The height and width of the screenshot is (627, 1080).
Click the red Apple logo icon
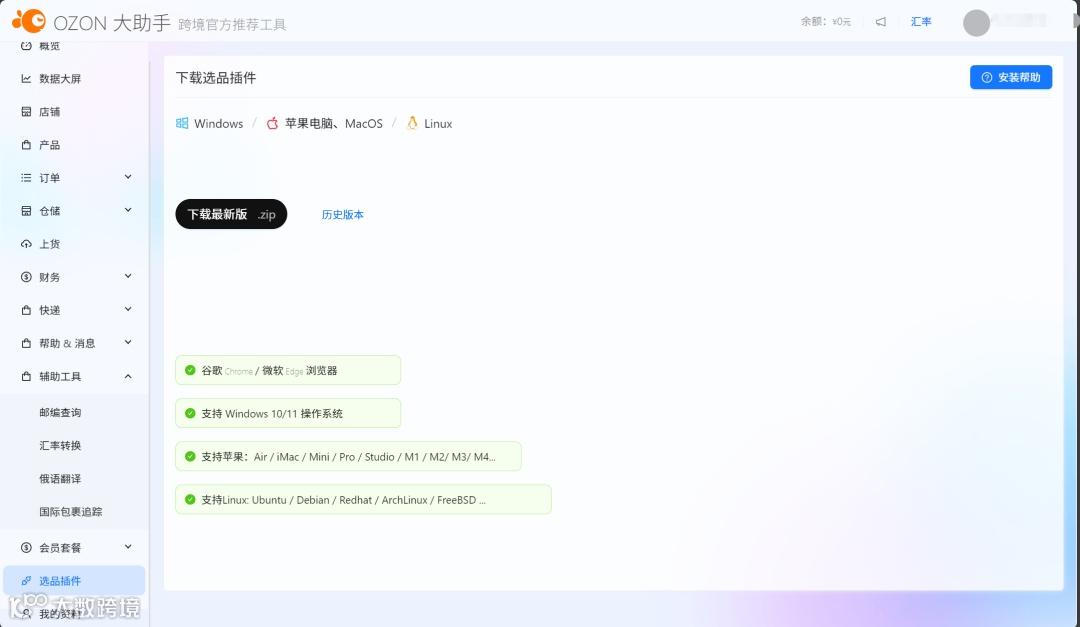272,123
